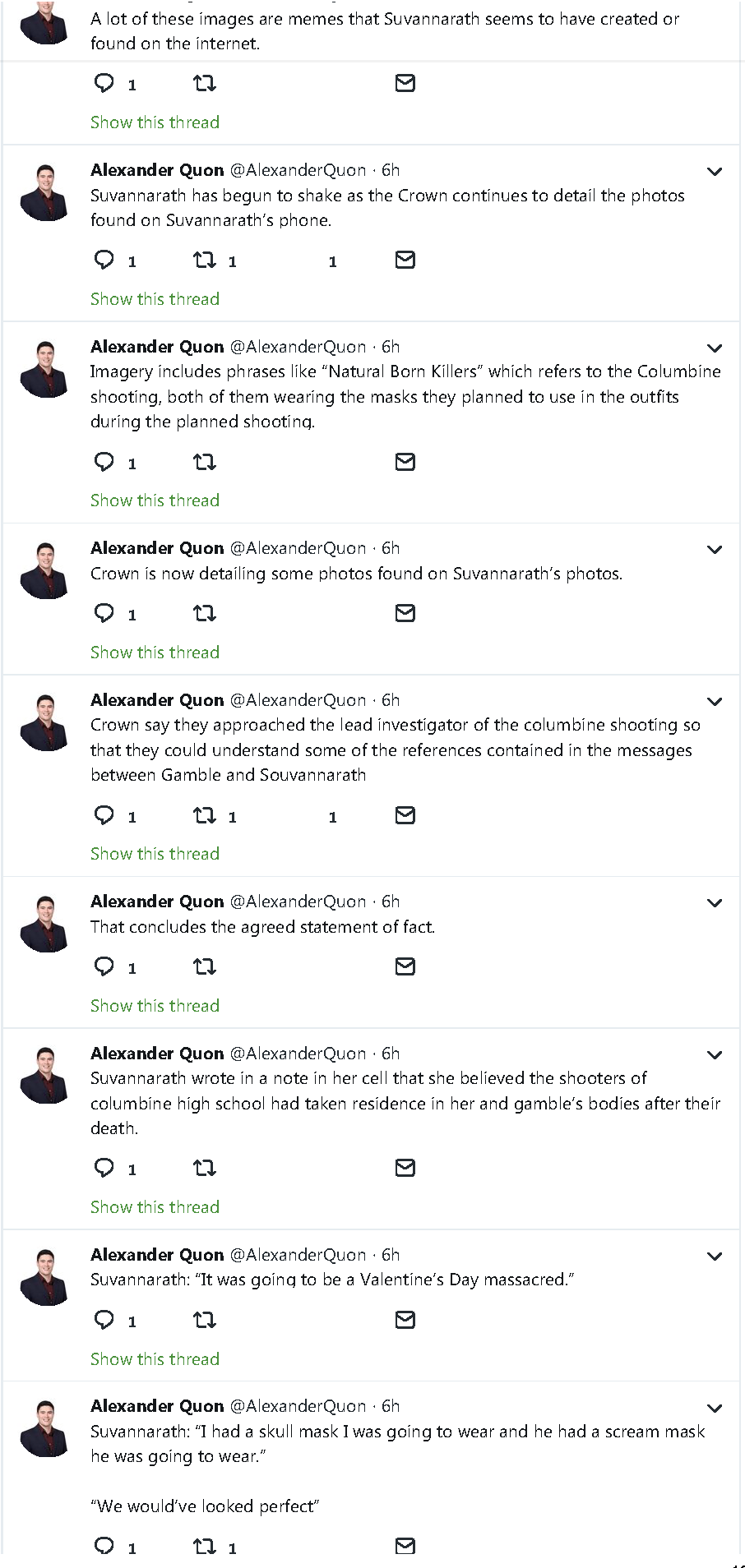The height and width of the screenshot is (1568, 745).
Task: Retweet the "Valentine's Day massacred" tweet
Action: pos(204,1320)
